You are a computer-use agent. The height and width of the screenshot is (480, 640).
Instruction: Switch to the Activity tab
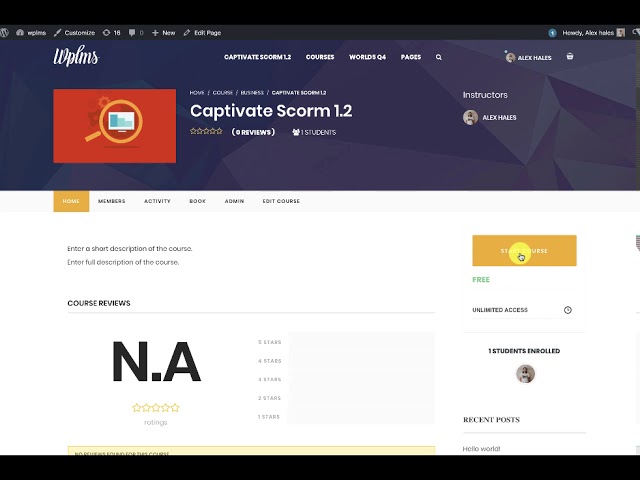click(x=157, y=201)
